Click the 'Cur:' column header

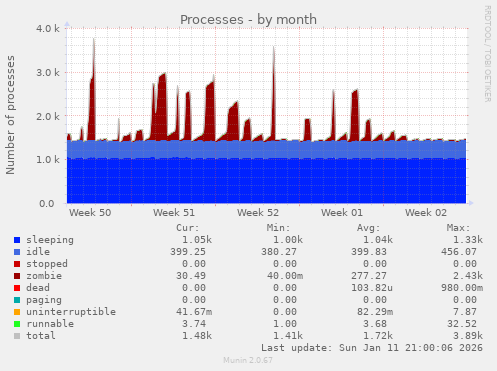tap(188, 228)
